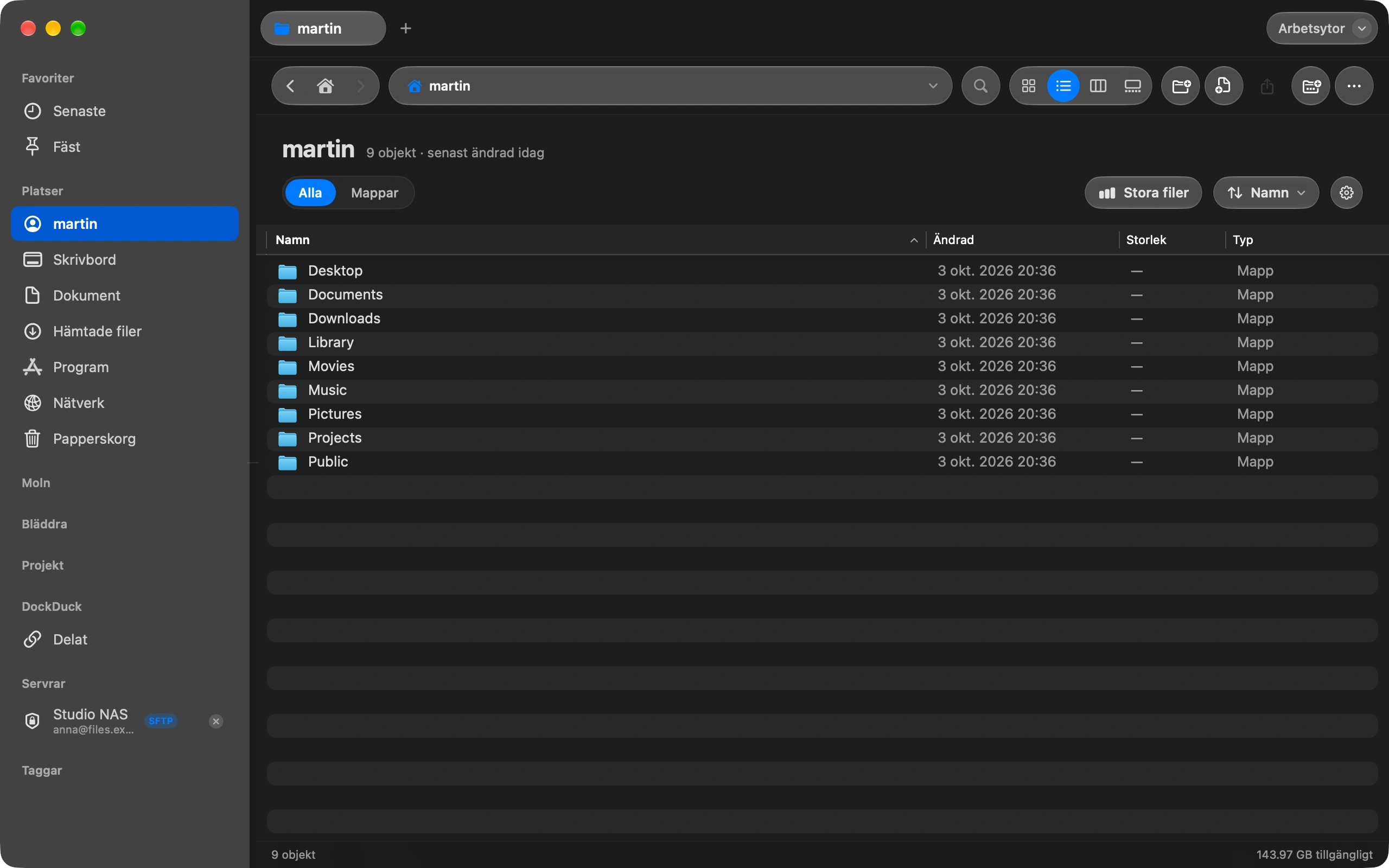Select the Downloads folder row
The image size is (1389, 868).
point(823,318)
